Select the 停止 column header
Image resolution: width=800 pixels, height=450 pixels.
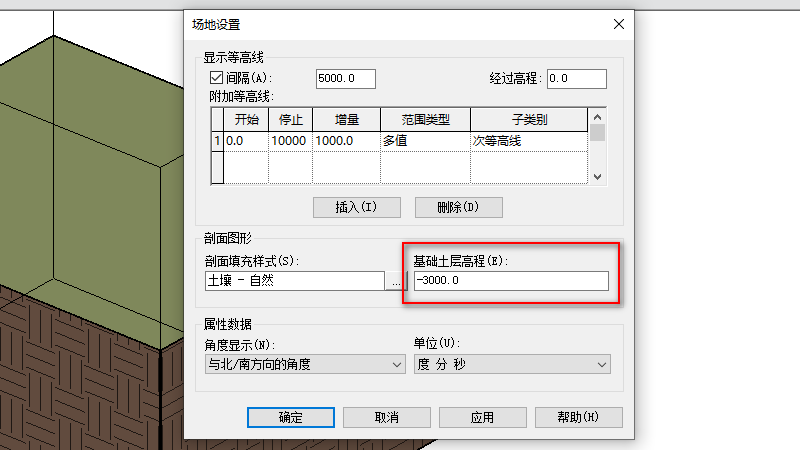(x=290, y=120)
